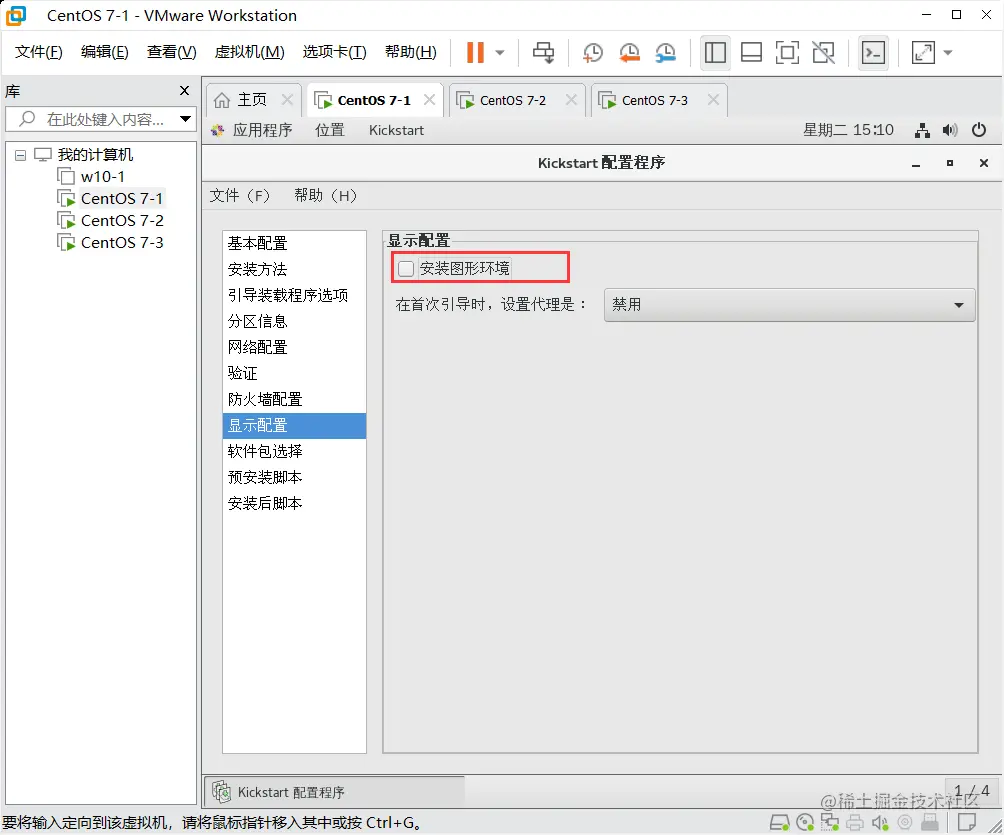Screen dimensions: 1004x835
Task: Take a snapshot of this virtual machine
Action: click(x=592, y=53)
